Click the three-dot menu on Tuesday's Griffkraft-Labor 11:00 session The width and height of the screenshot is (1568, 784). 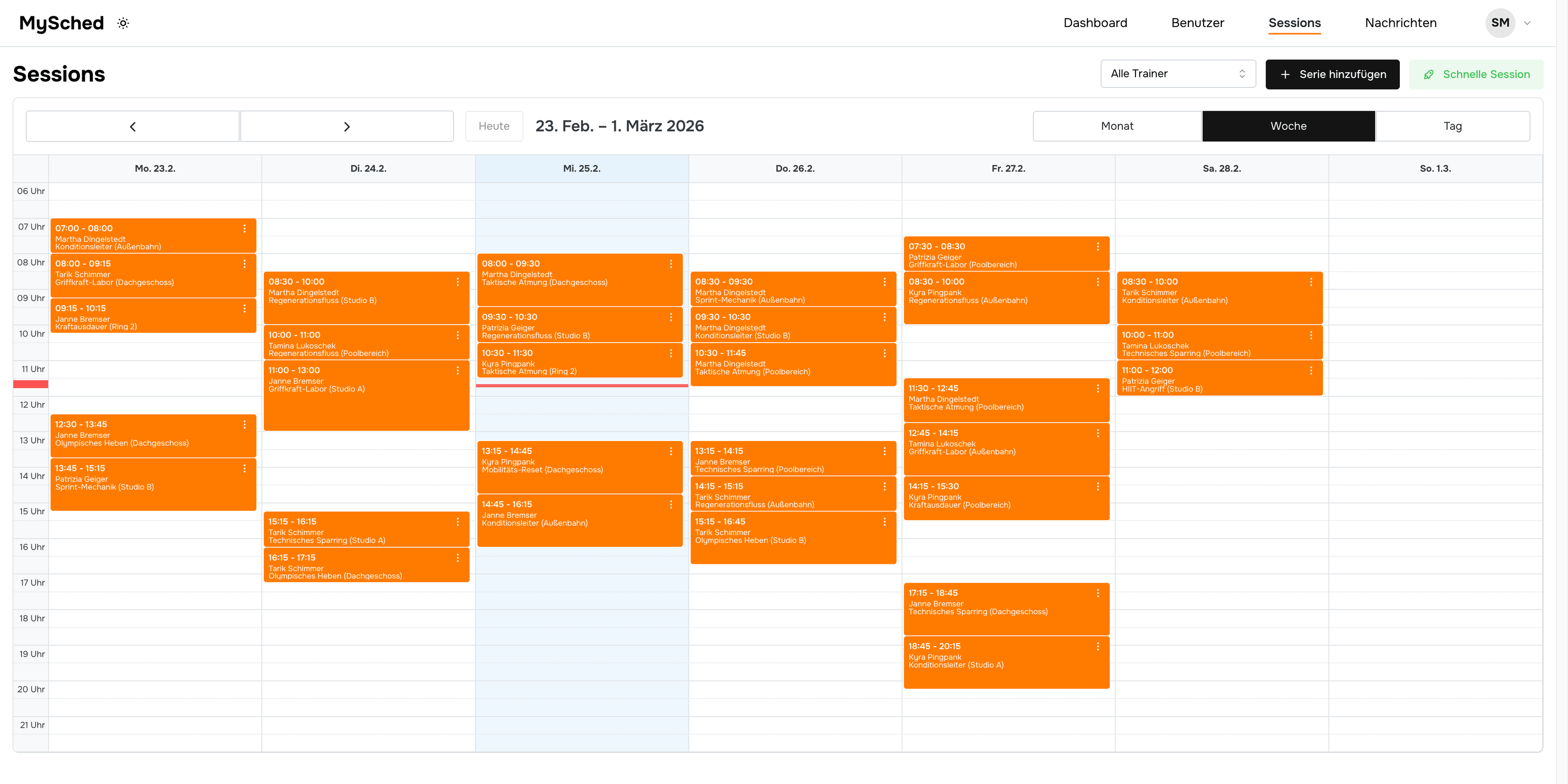click(x=458, y=371)
